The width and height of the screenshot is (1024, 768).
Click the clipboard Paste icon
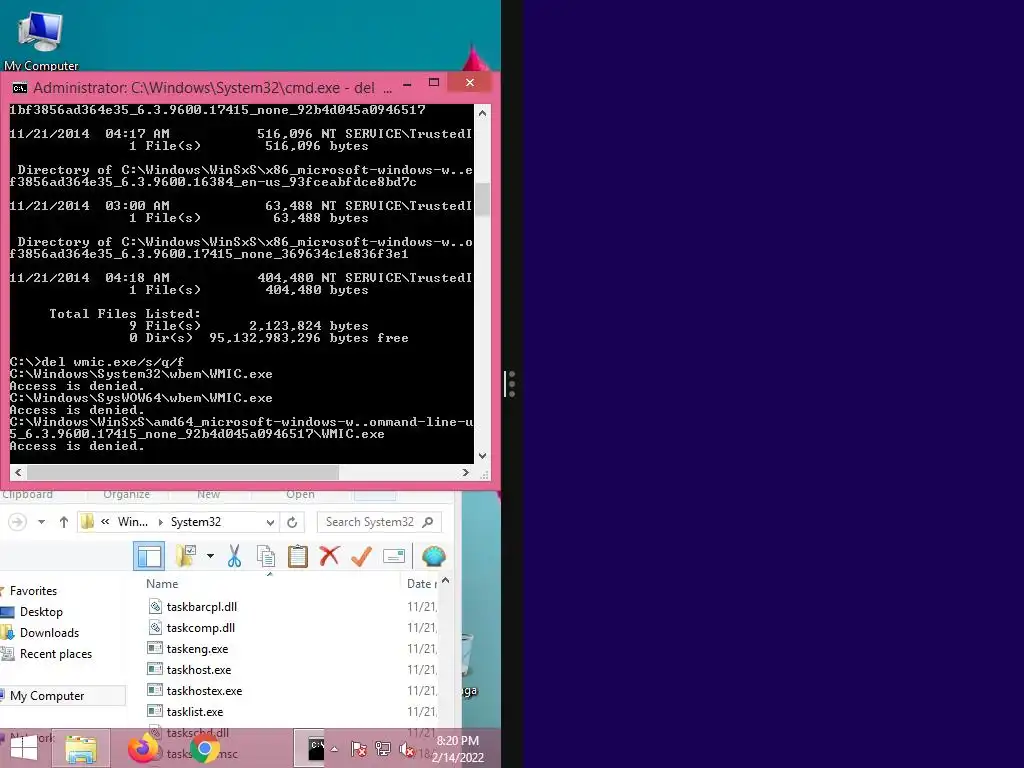298,556
